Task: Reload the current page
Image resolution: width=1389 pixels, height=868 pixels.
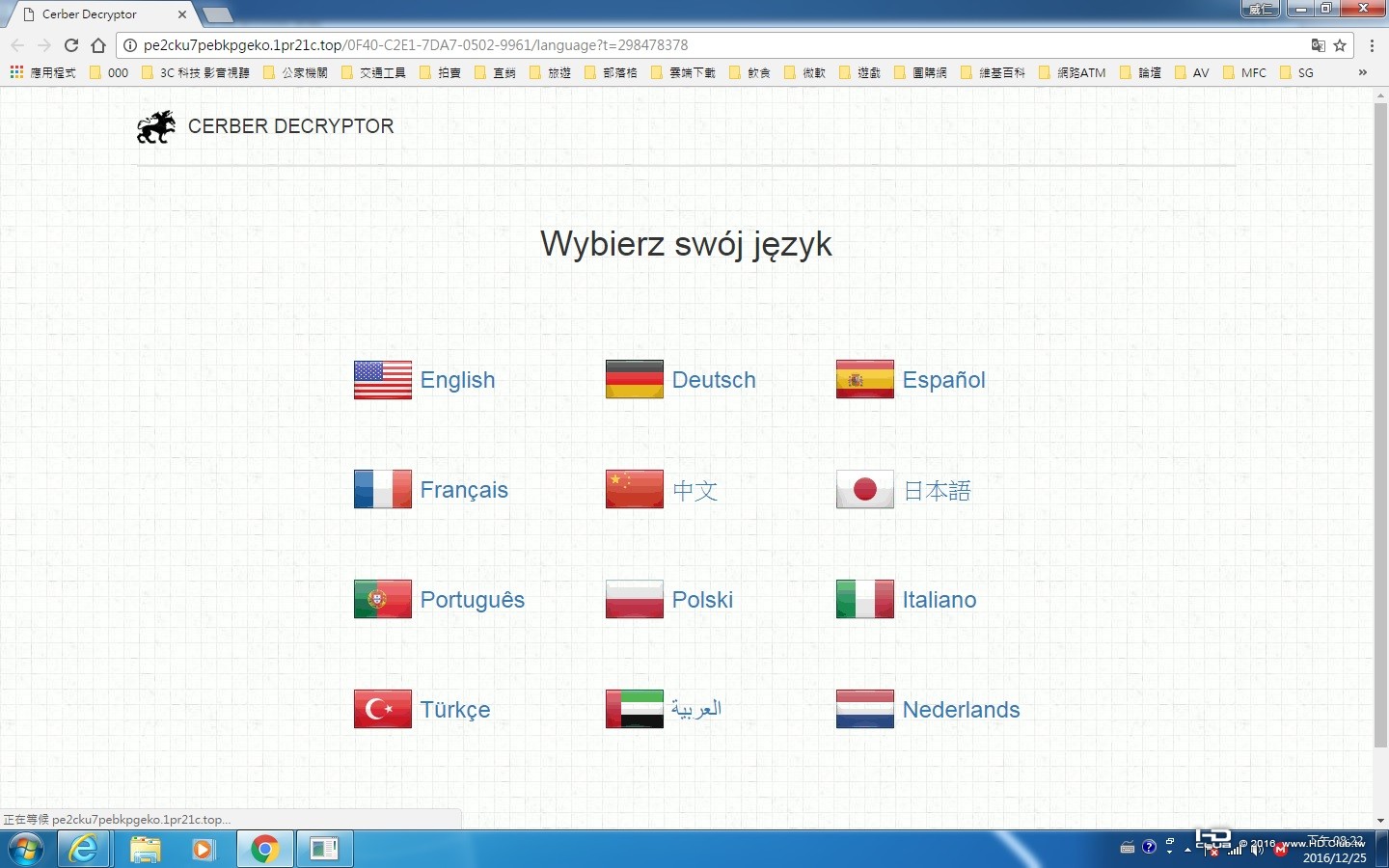Action: [71, 45]
